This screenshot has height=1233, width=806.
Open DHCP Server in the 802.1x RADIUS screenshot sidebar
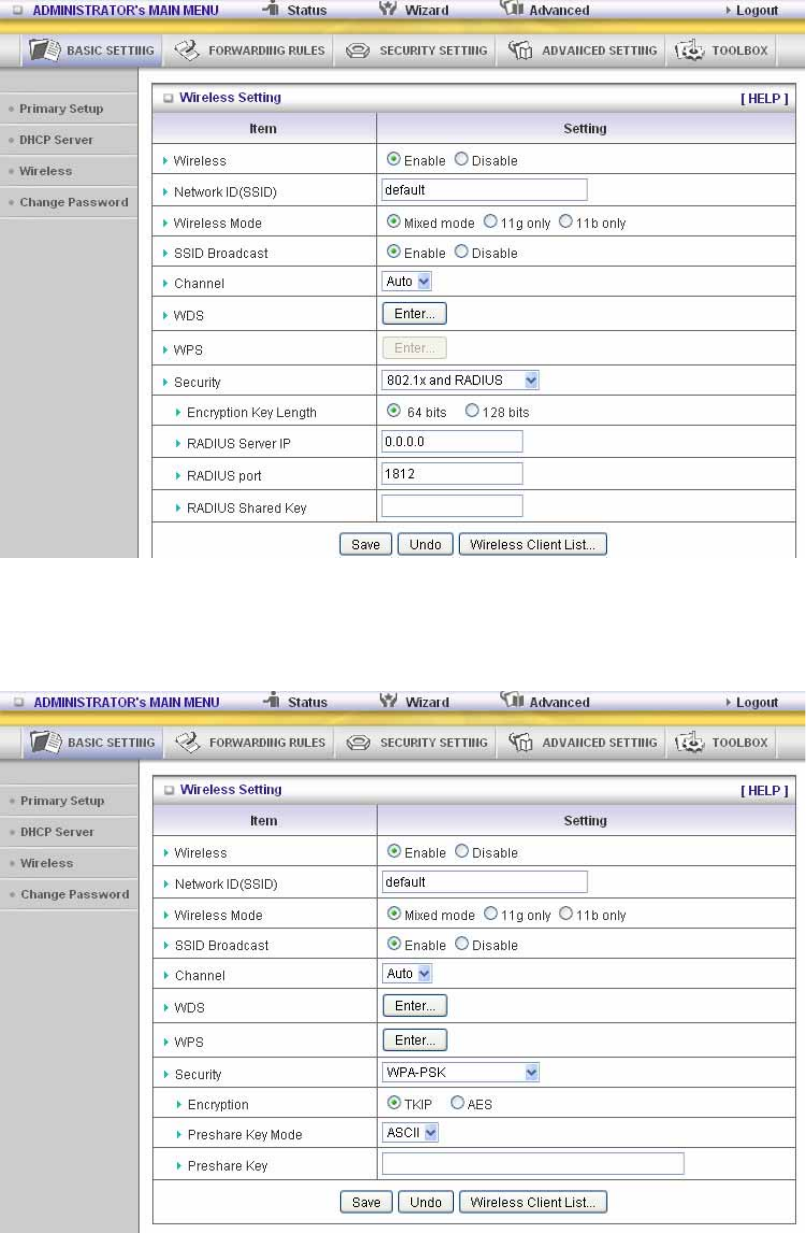56,140
